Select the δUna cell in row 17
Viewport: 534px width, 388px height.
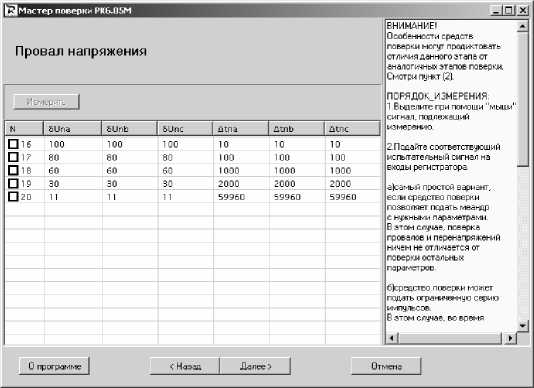tap(73, 157)
